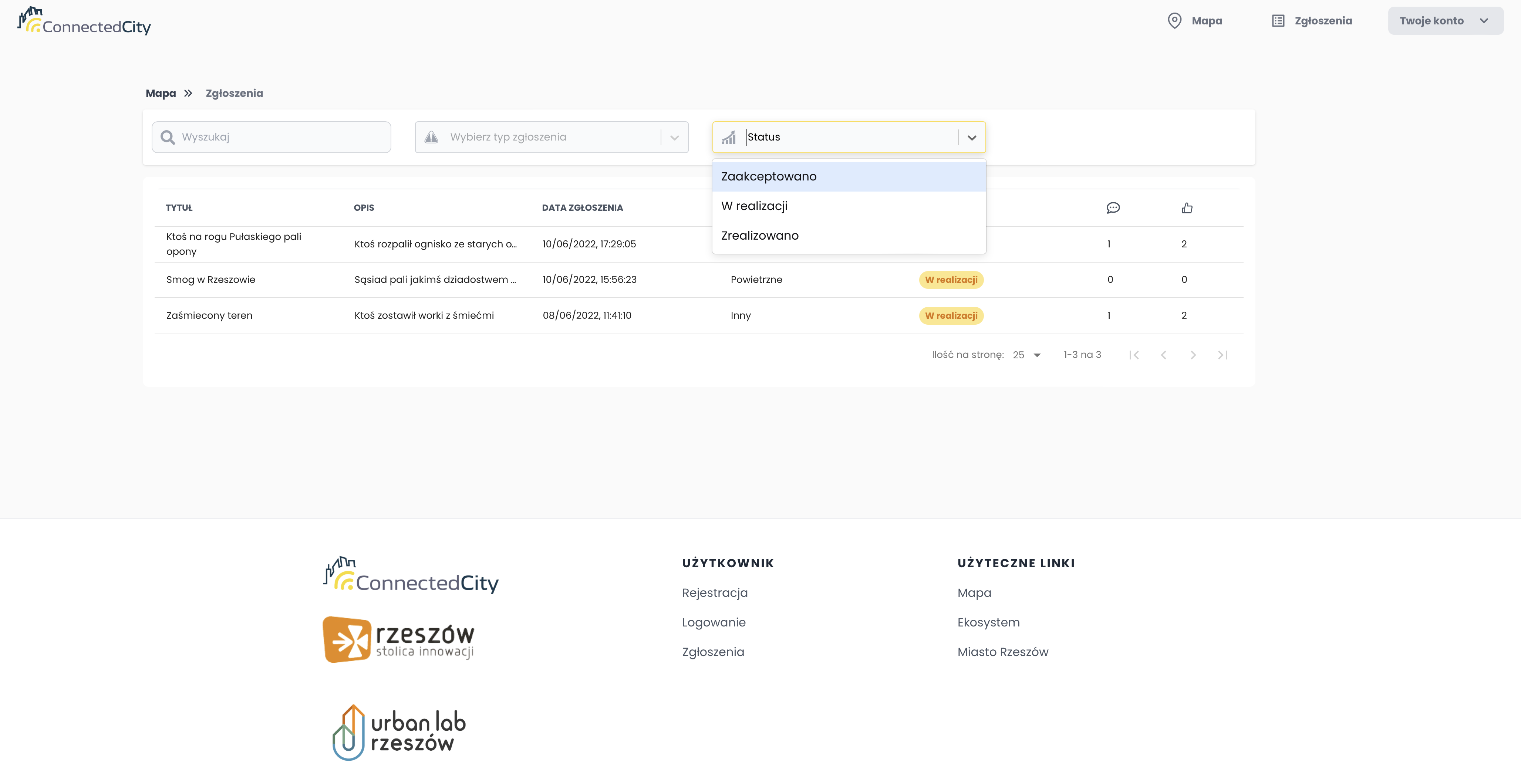Click the warning triangle icon in type filter
1521x784 pixels.
[x=431, y=137]
